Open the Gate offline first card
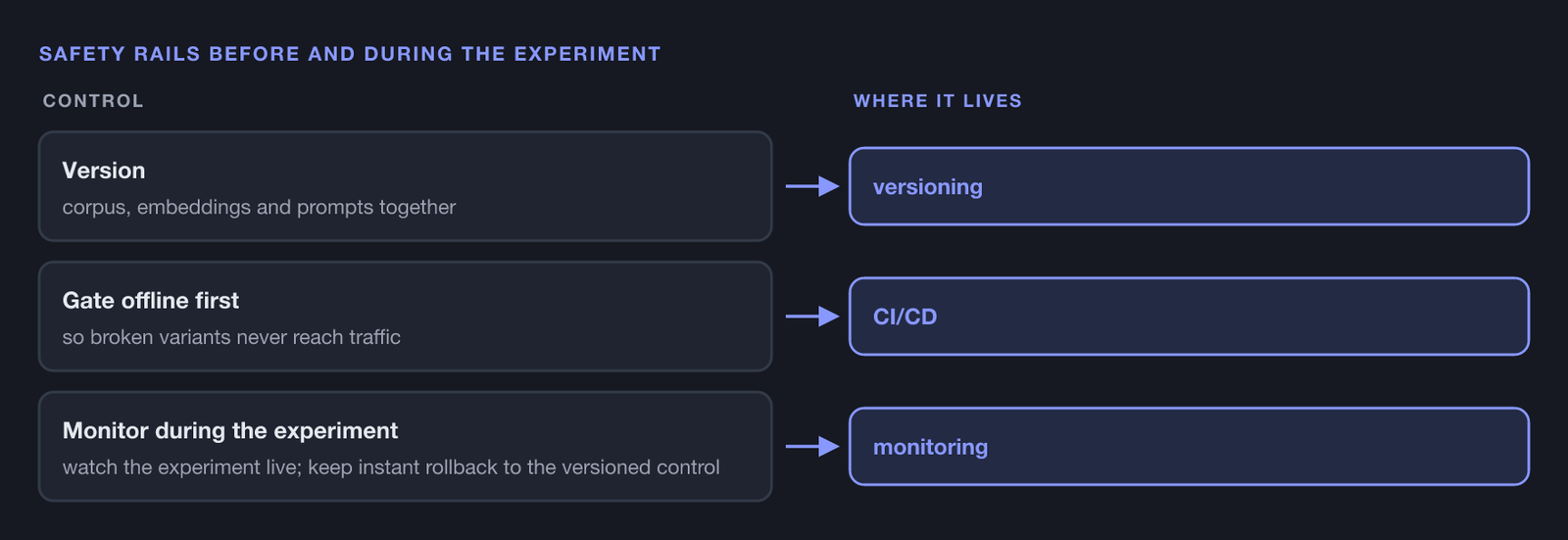Image resolution: width=1568 pixels, height=540 pixels. pyautogui.click(x=405, y=317)
